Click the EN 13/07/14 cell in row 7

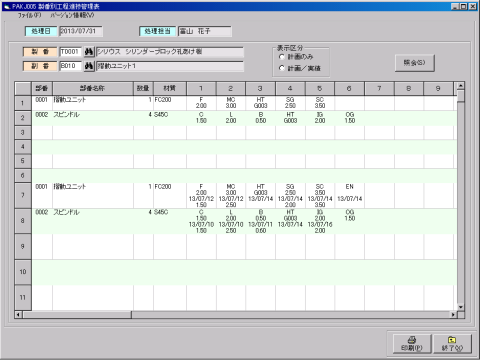[x=349, y=195]
